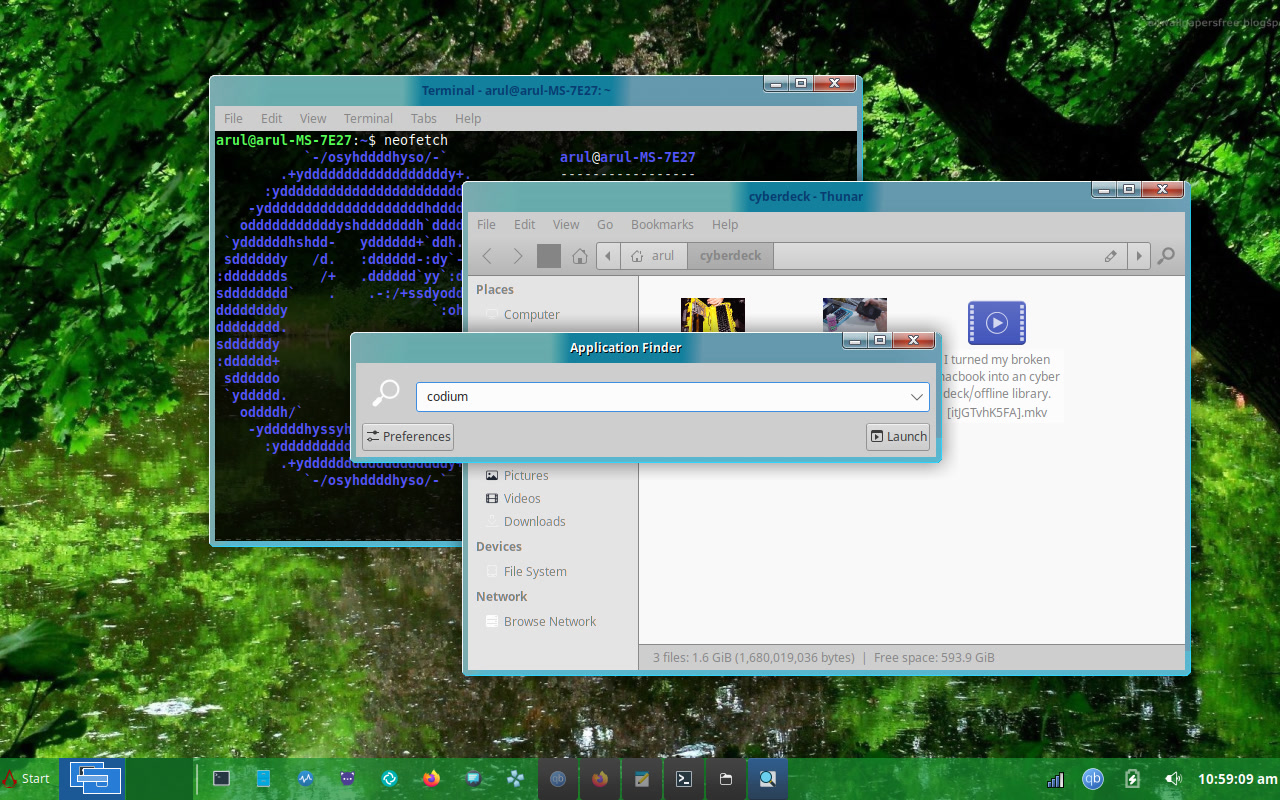Expand the Application Finder history dropdown
This screenshot has width=1280, height=800.
[x=917, y=397]
